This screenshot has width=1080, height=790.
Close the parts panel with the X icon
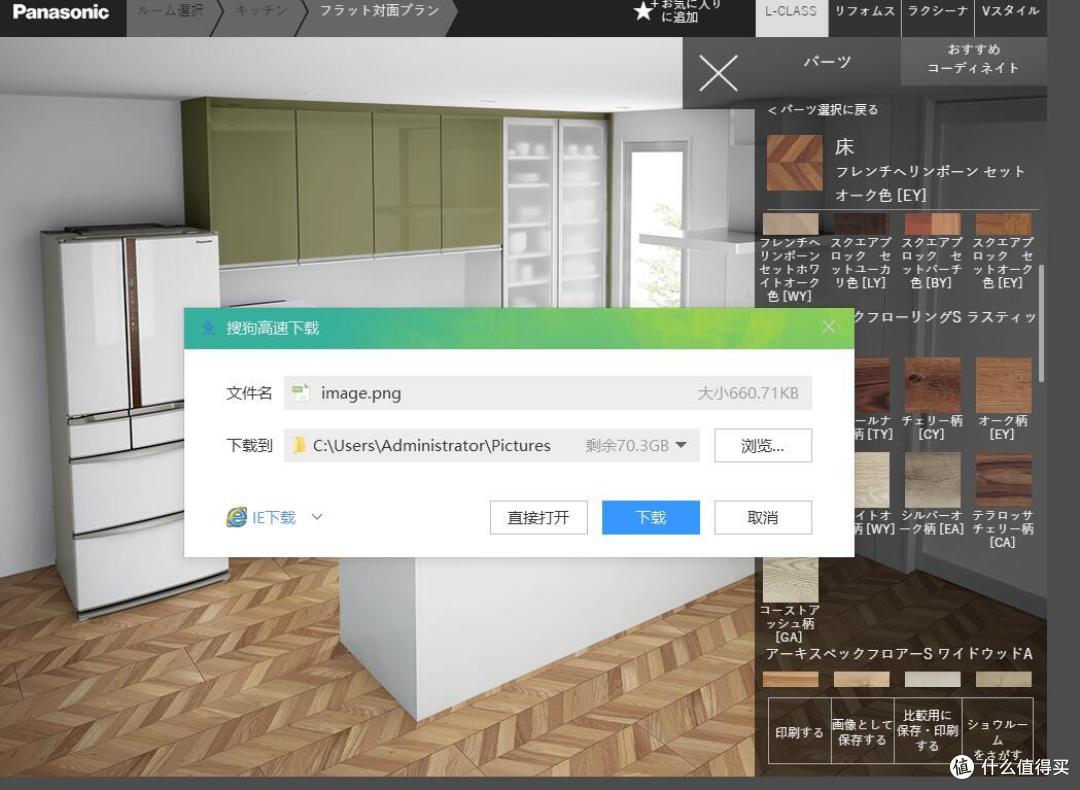(x=718, y=74)
